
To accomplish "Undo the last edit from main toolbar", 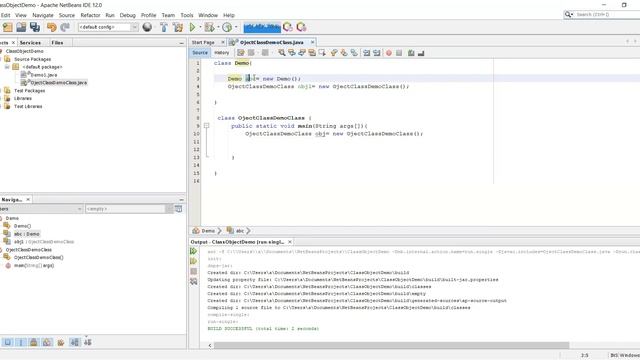I will 51,27.
